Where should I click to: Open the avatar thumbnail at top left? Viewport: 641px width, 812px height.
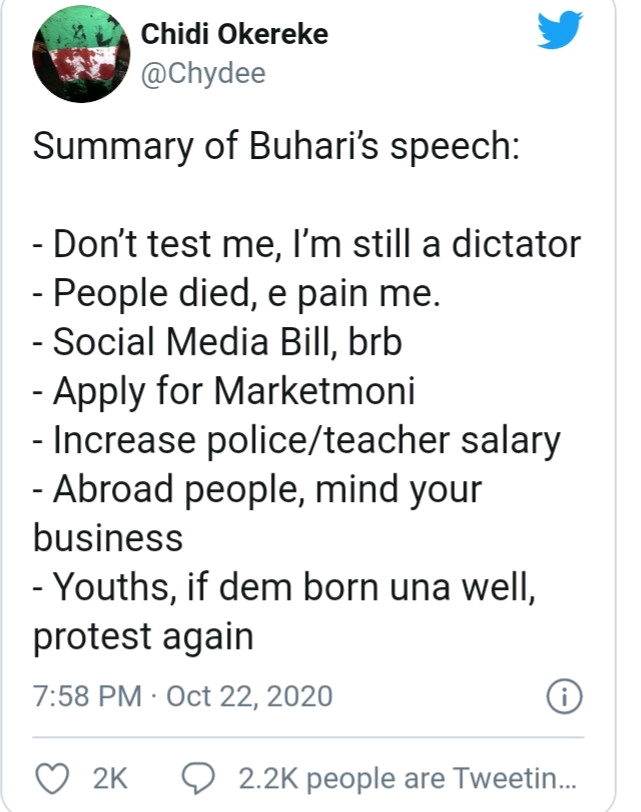pos(80,53)
